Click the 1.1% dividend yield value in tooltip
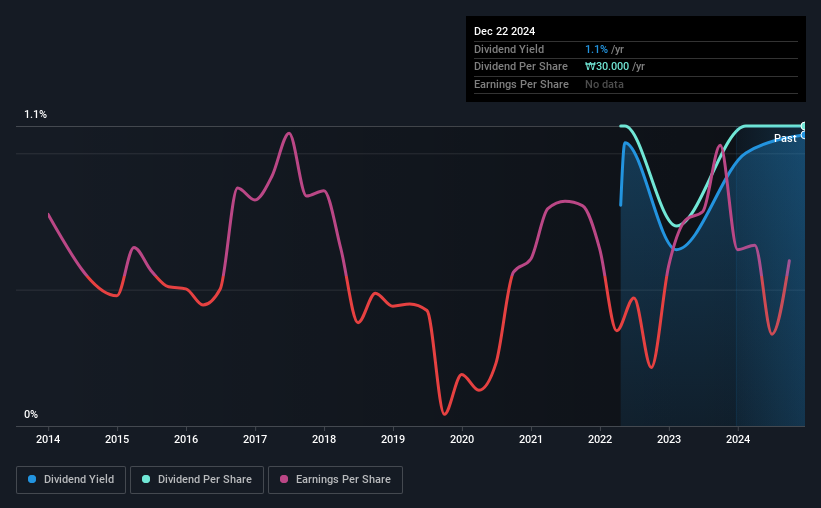Screen dimensions: 821x508 596,49
